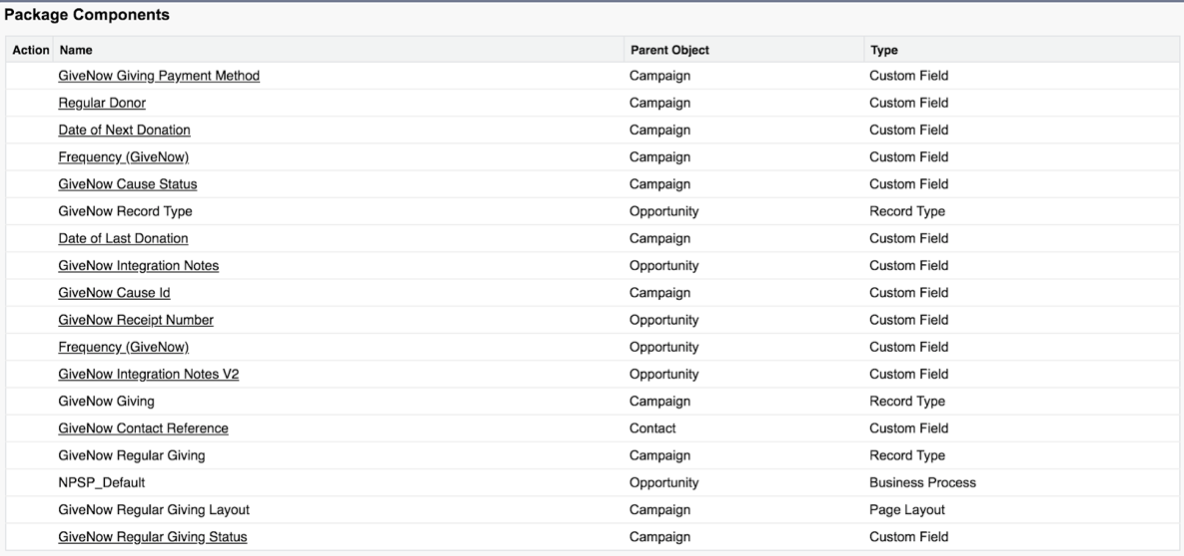Image resolution: width=1184 pixels, height=556 pixels.
Task: Select the NPSP_Default name text
Action: [x=101, y=483]
